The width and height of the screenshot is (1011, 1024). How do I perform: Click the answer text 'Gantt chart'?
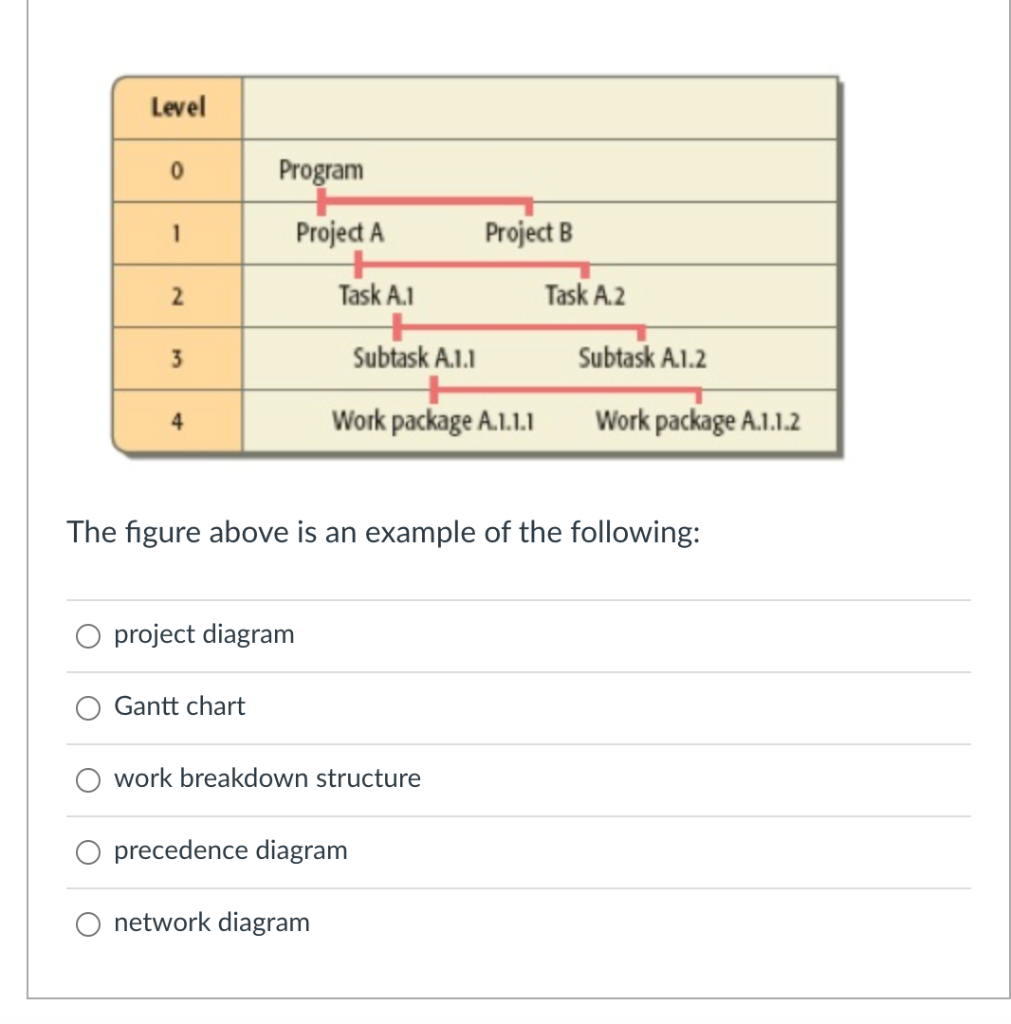tap(180, 706)
